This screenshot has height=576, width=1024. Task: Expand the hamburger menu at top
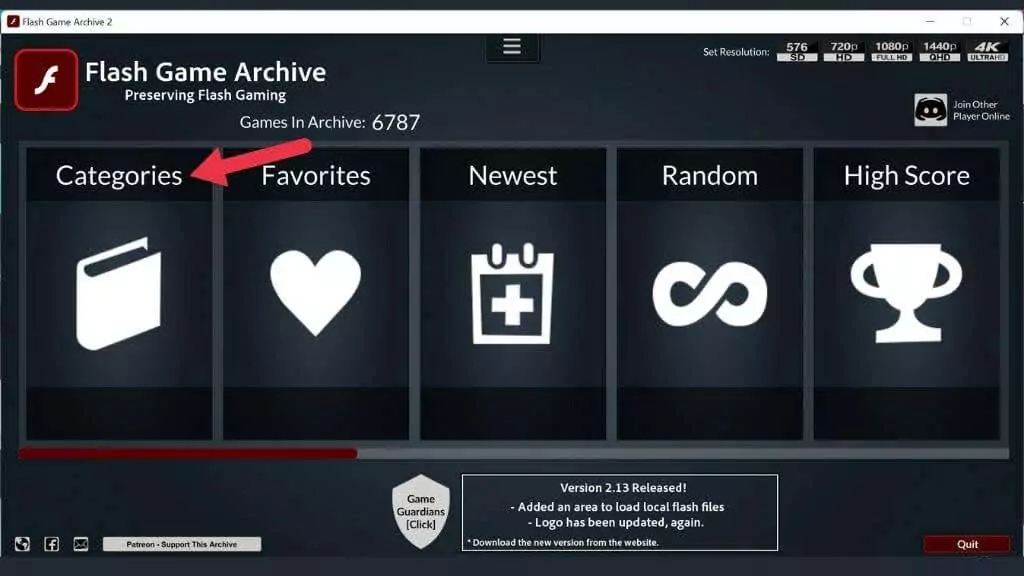[512, 46]
